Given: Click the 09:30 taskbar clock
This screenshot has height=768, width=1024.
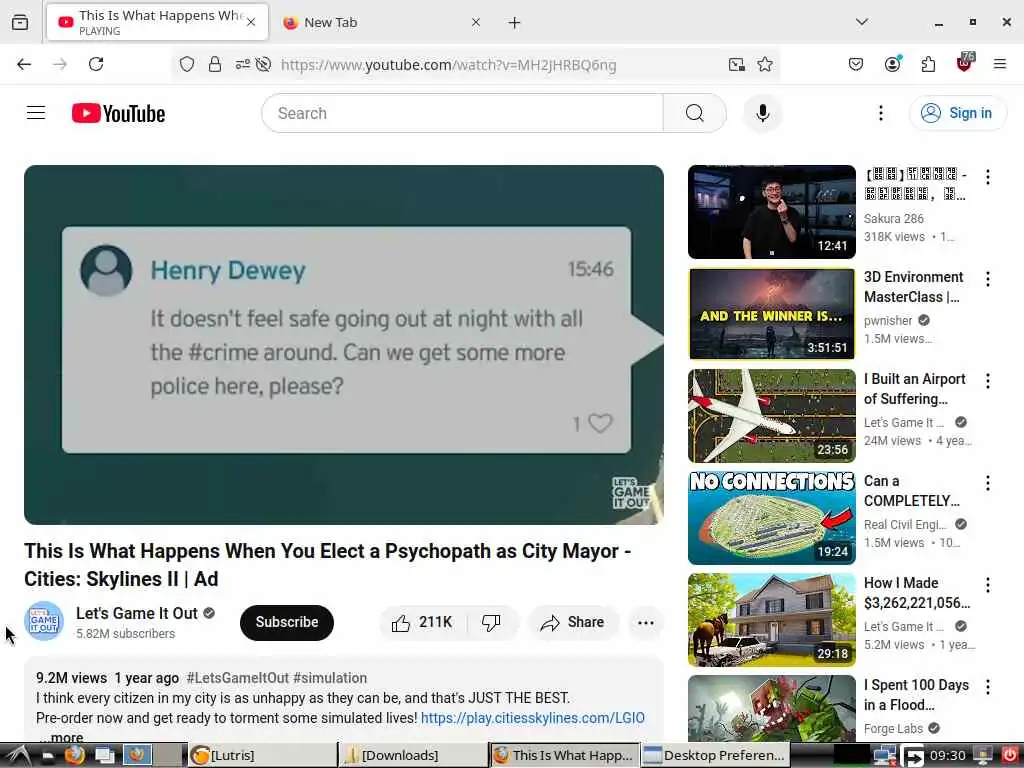Looking at the screenshot, I should [x=948, y=756].
